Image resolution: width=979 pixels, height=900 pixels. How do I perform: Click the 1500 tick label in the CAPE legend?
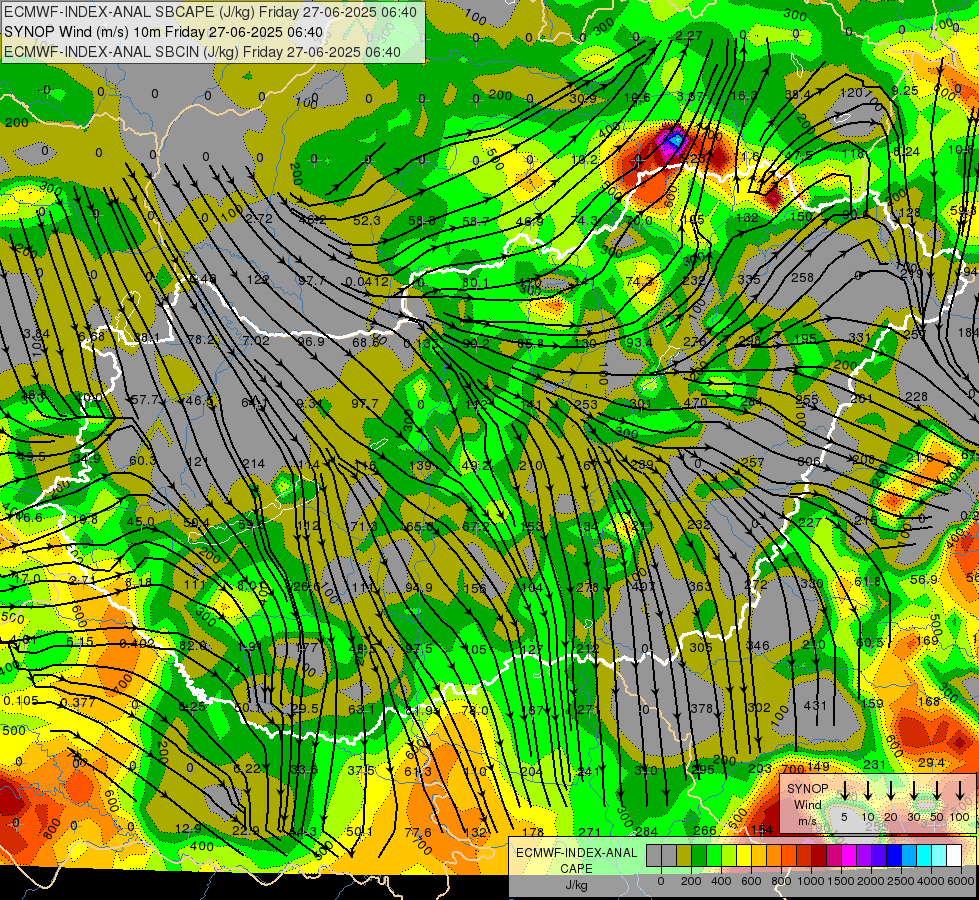coord(842,881)
